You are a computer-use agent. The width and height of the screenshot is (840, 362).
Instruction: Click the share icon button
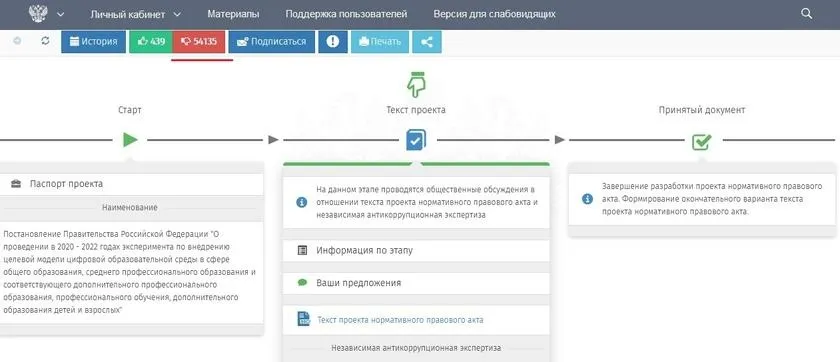[x=426, y=42]
